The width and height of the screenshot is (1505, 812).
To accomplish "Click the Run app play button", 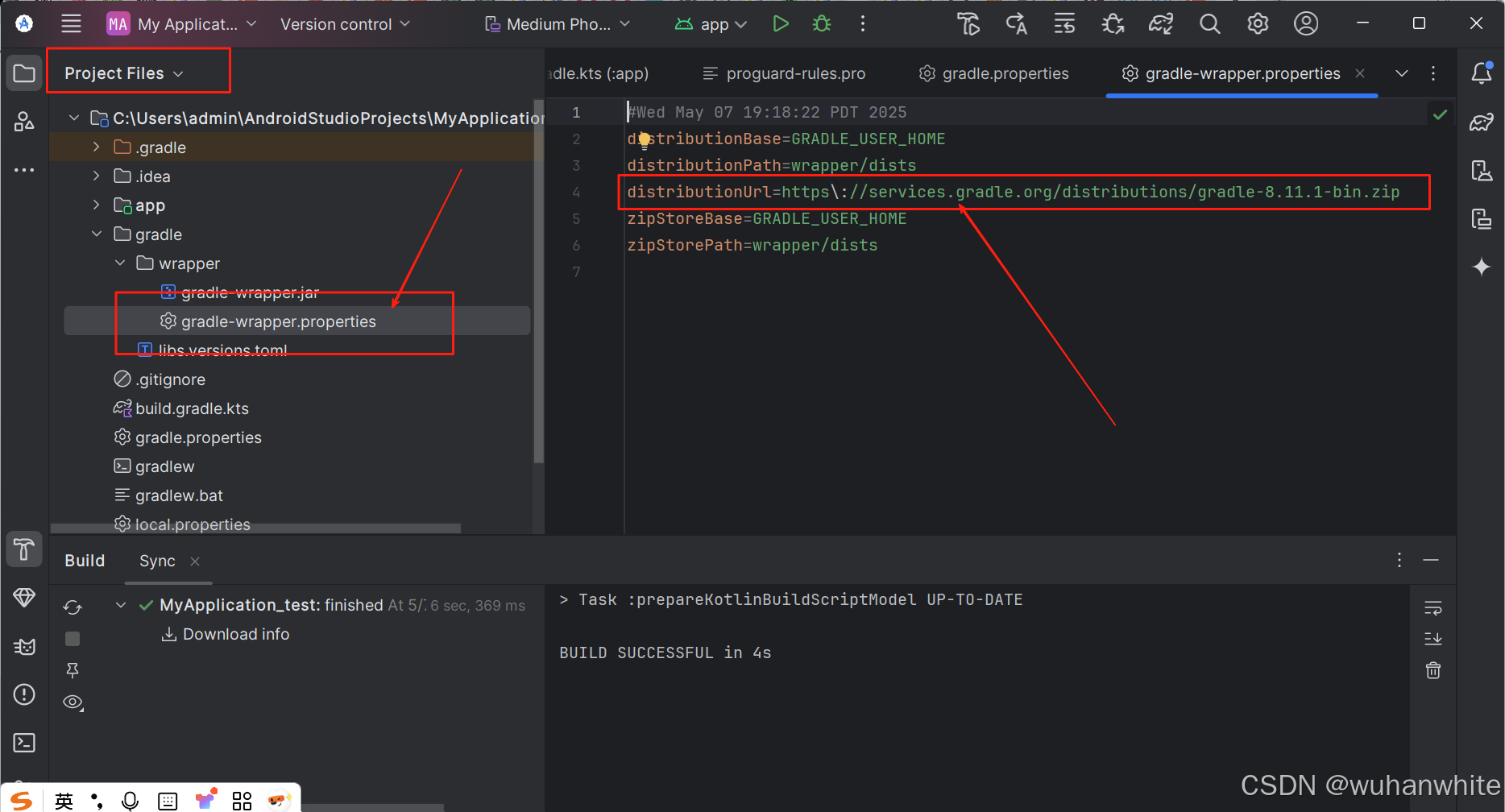I will tap(780, 24).
